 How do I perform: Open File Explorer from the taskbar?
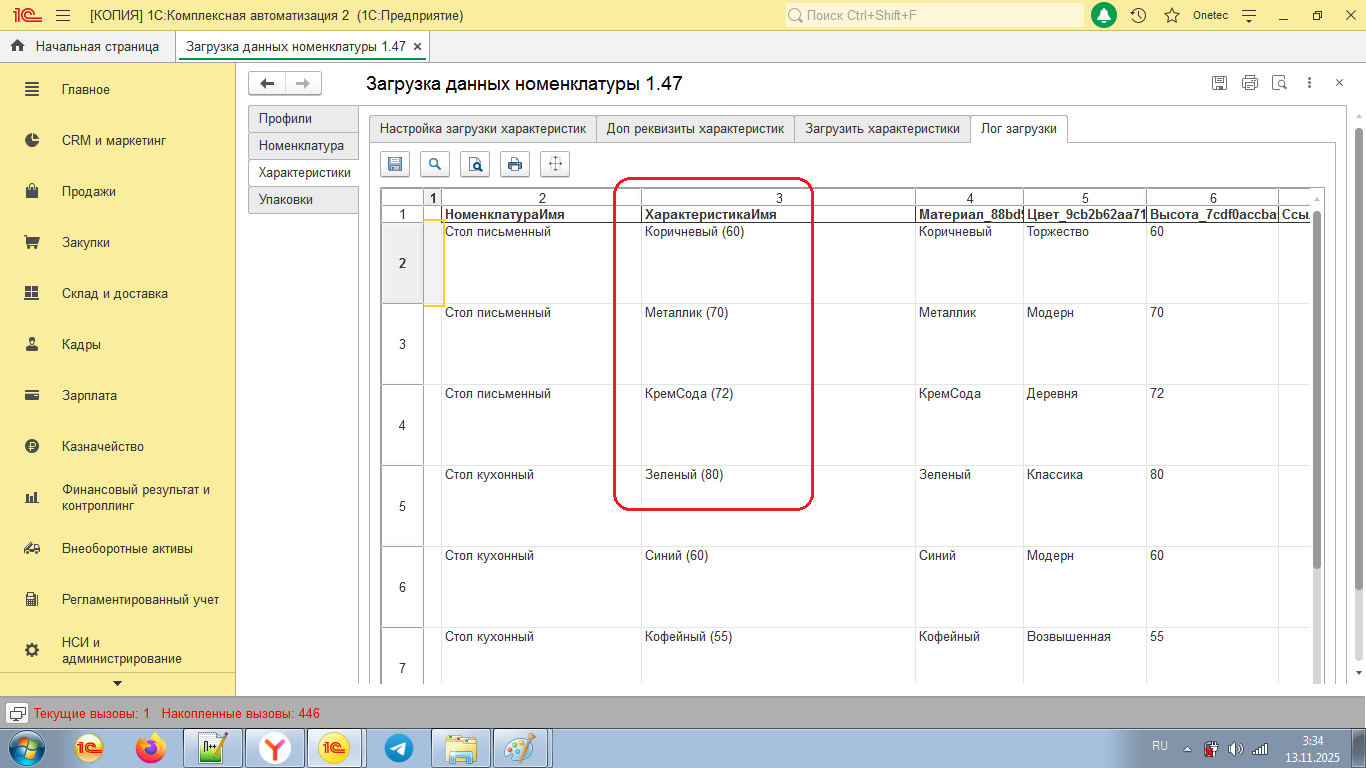click(460, 748)
